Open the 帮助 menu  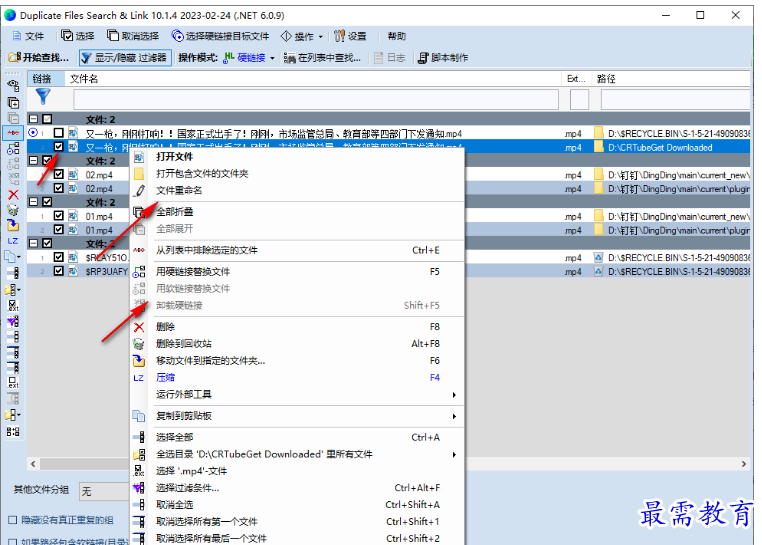(396, 36)
